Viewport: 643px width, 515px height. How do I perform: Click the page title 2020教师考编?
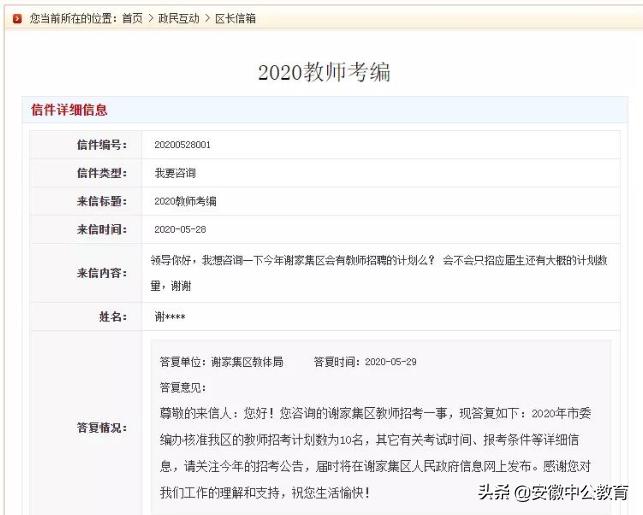coord(324,72)
